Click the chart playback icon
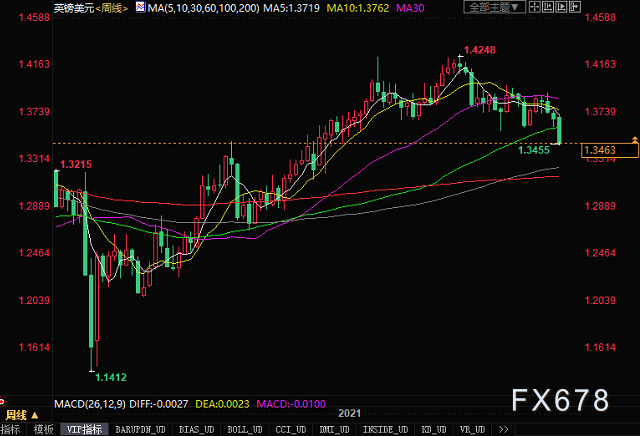640x436 pixels. tap(561, 7)
